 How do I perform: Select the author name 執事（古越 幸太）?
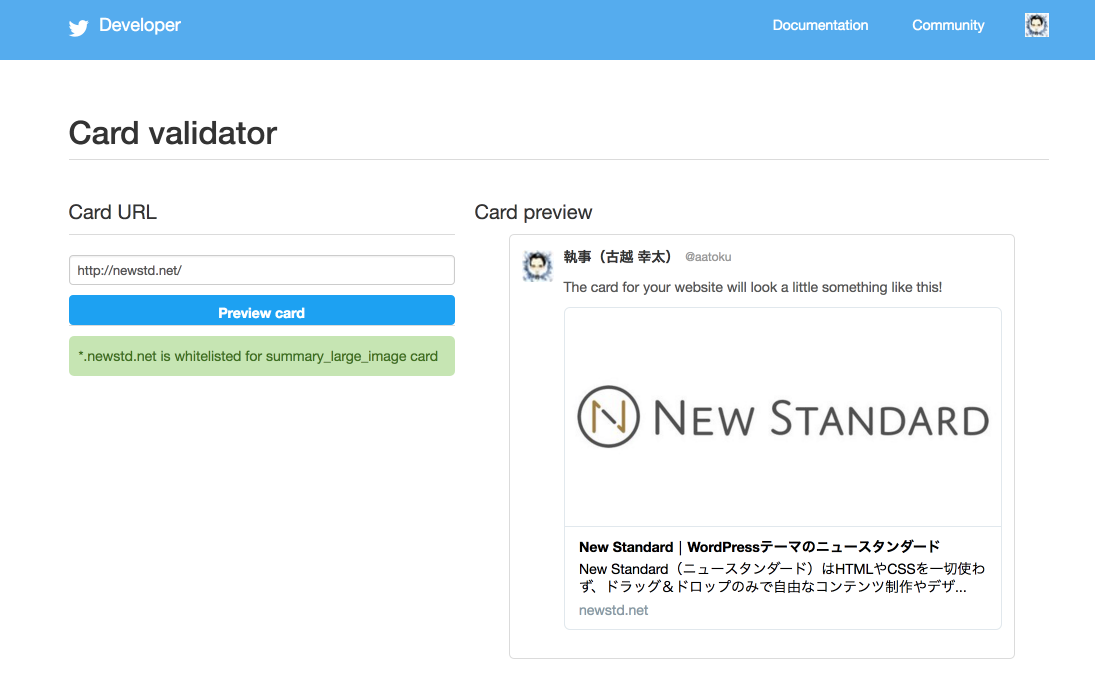pos(618,257)
